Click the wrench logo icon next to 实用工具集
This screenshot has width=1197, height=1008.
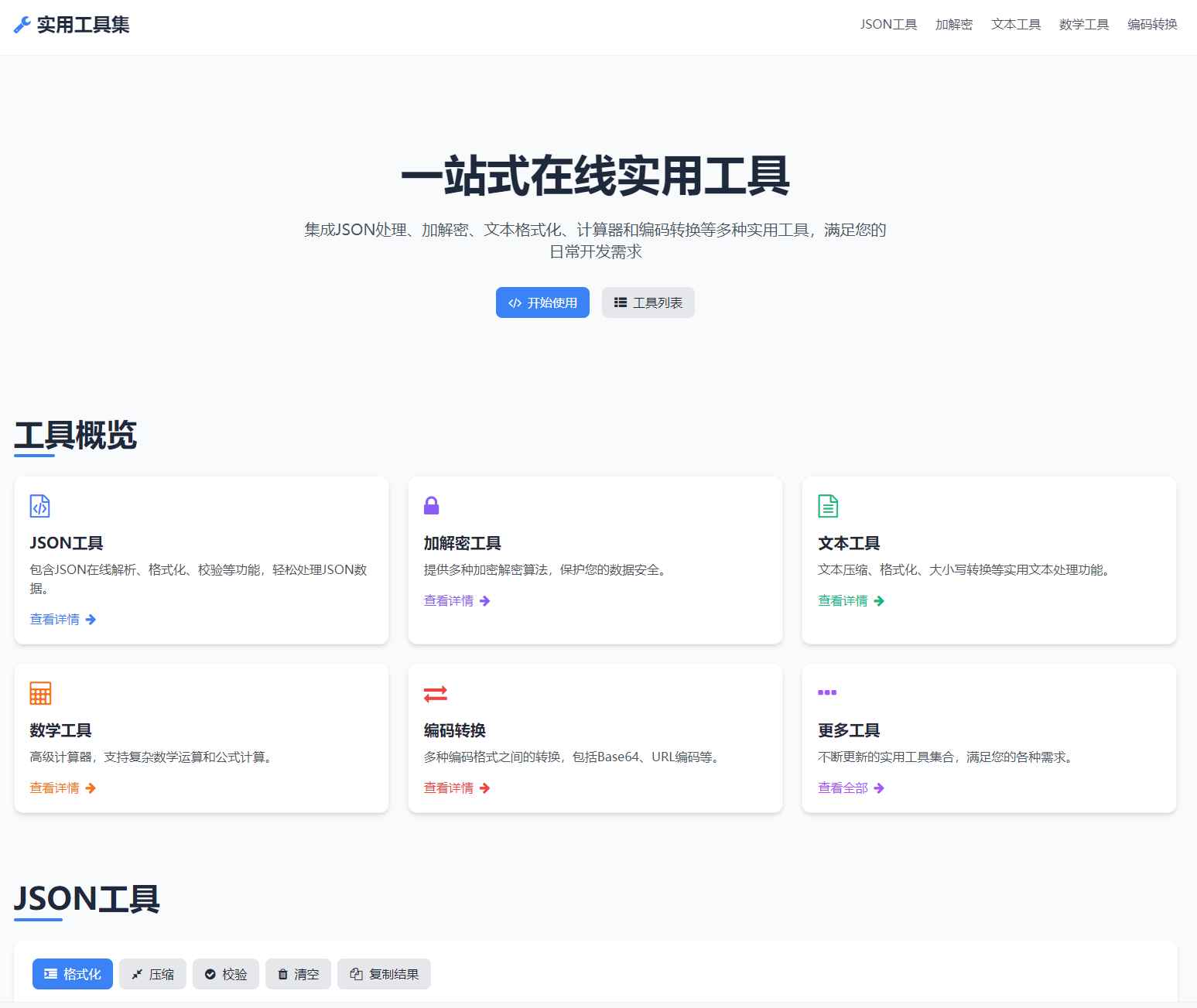point(21,25)
